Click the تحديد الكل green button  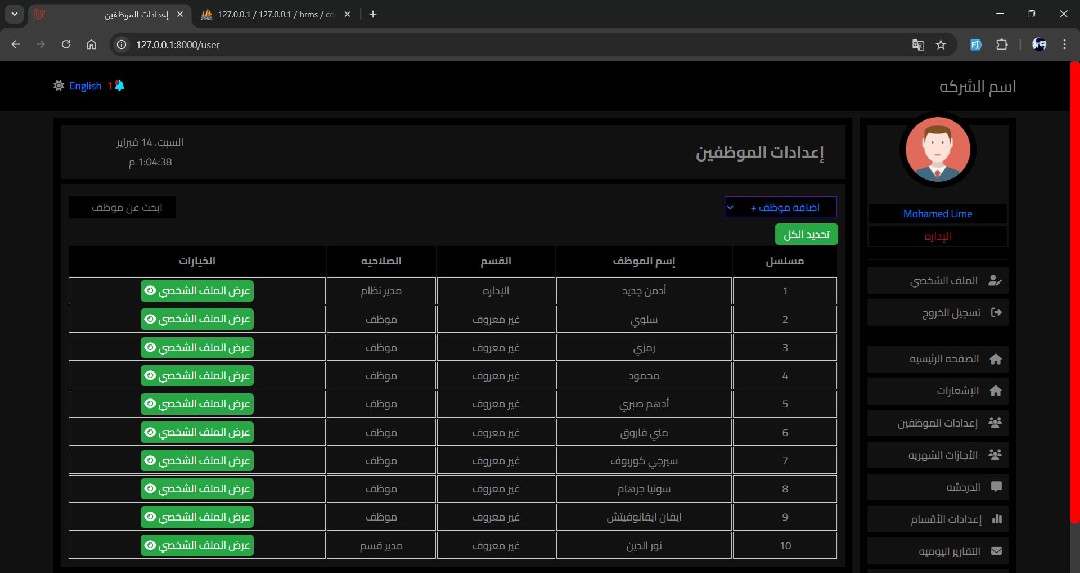[x=806, y=234]
